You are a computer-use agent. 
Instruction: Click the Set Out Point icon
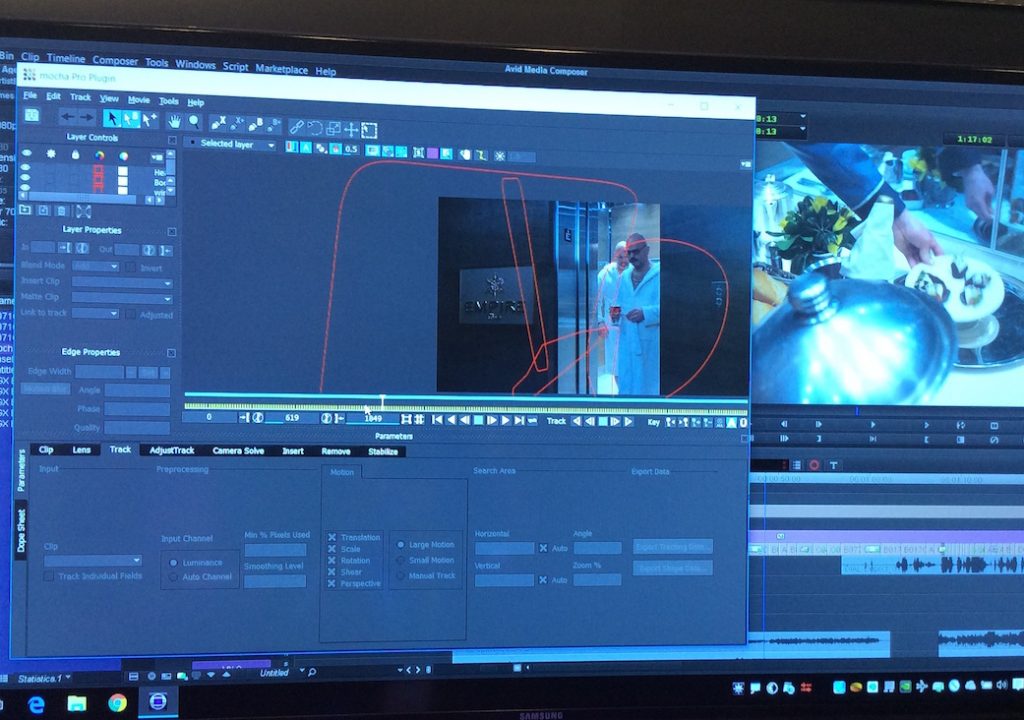[x=340, y=418]
